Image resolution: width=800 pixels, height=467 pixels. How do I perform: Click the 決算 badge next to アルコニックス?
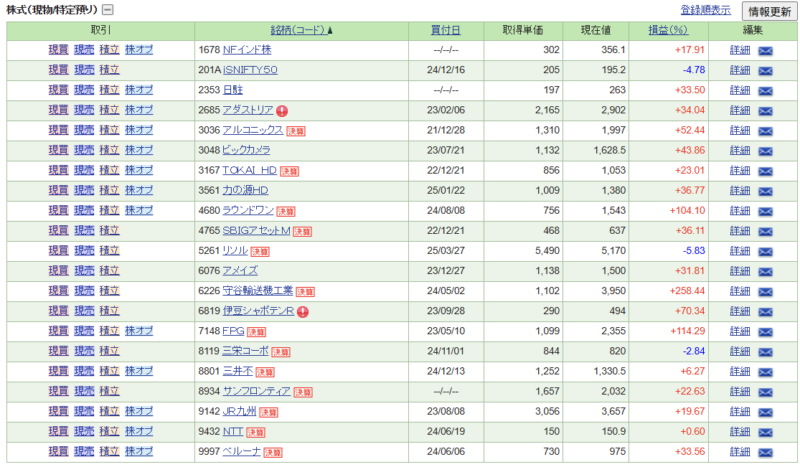tap(296, 131)
